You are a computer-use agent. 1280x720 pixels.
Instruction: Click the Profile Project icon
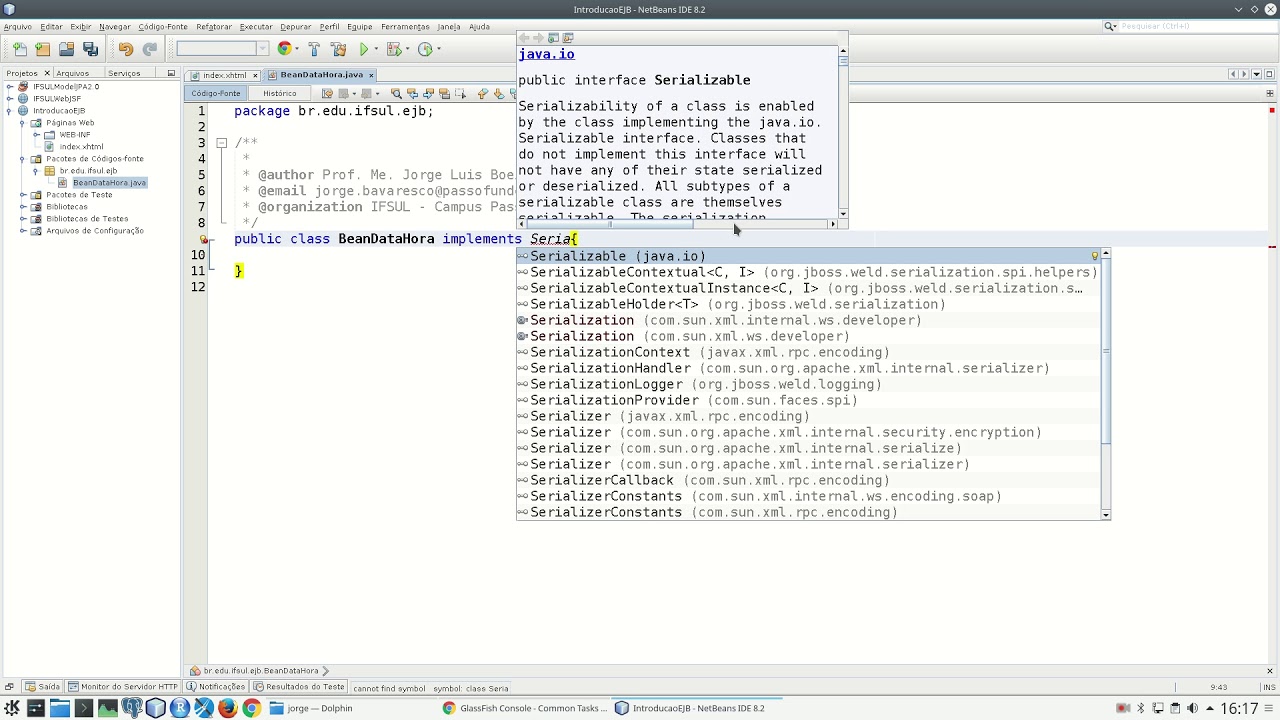pyautogui.click(x=425, y=49)
